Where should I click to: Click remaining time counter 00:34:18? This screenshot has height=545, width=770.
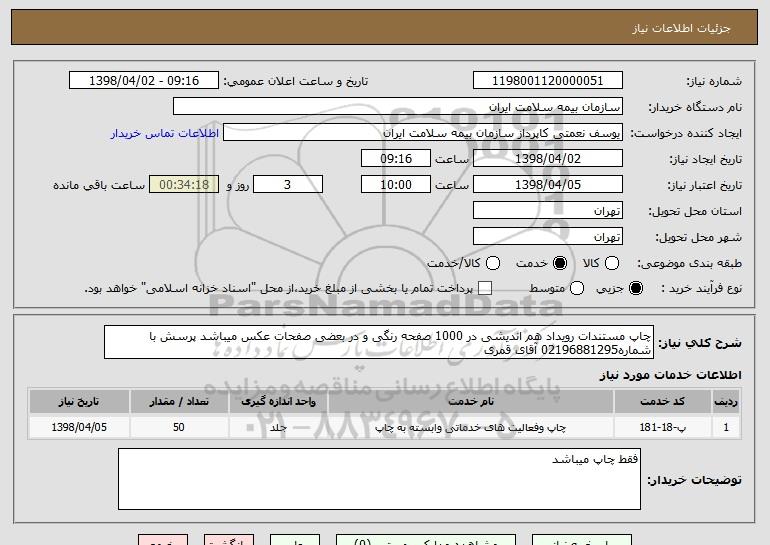[x=184, y=185]
